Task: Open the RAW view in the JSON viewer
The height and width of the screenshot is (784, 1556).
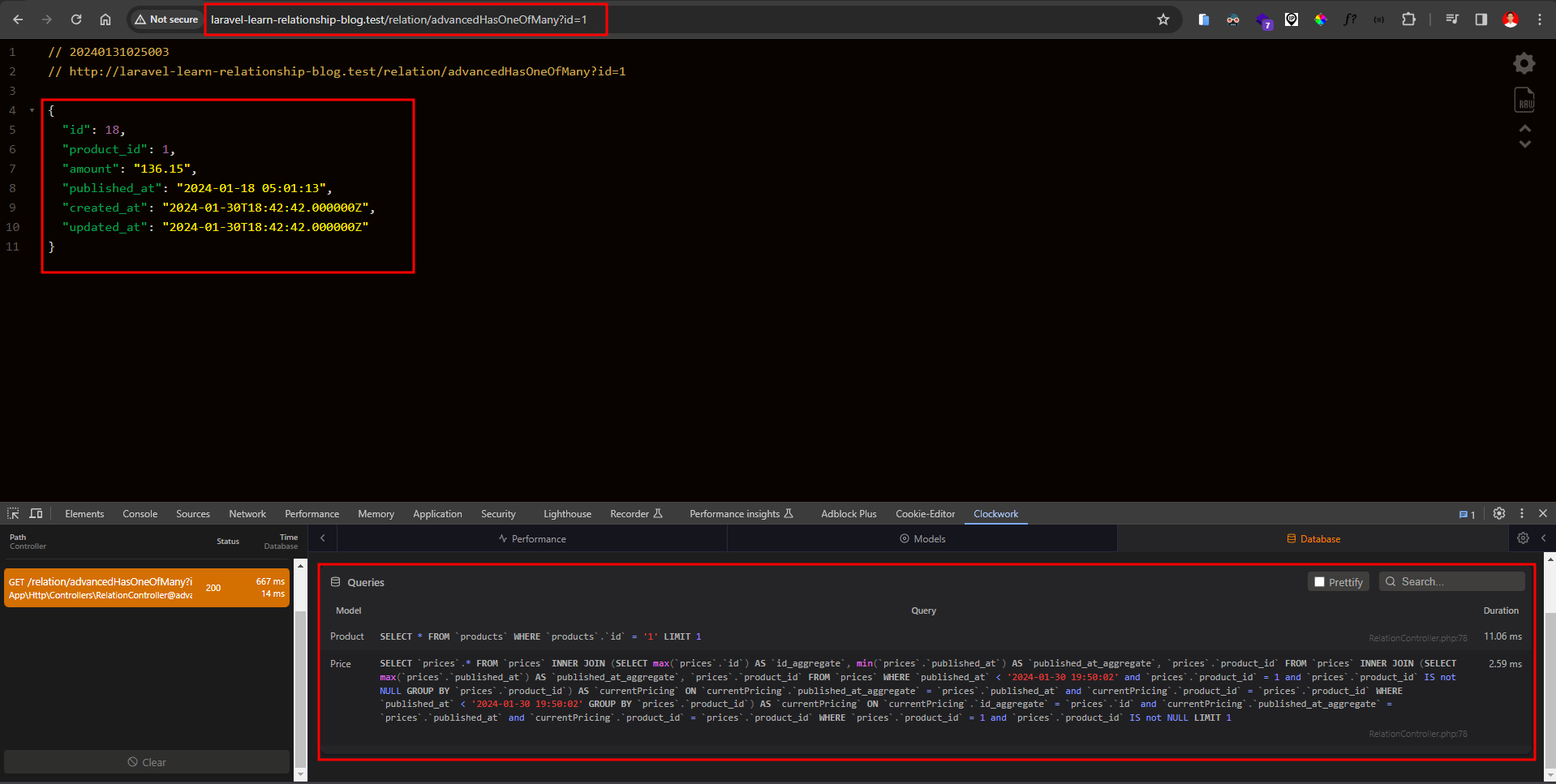Action: (x=1524, y=100)
